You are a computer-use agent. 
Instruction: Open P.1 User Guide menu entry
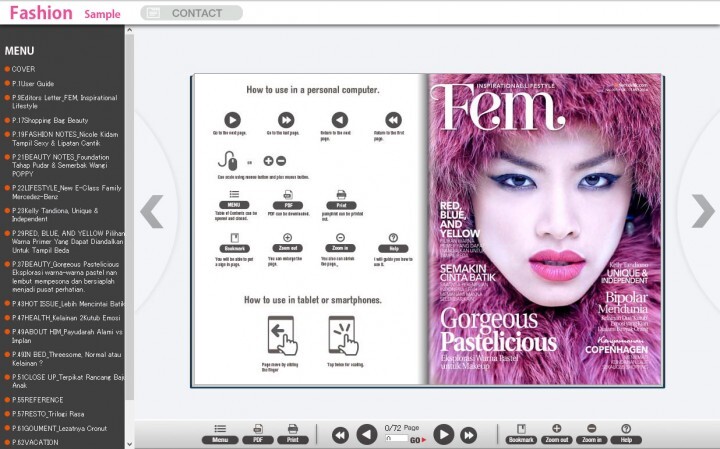pos(34,83)
